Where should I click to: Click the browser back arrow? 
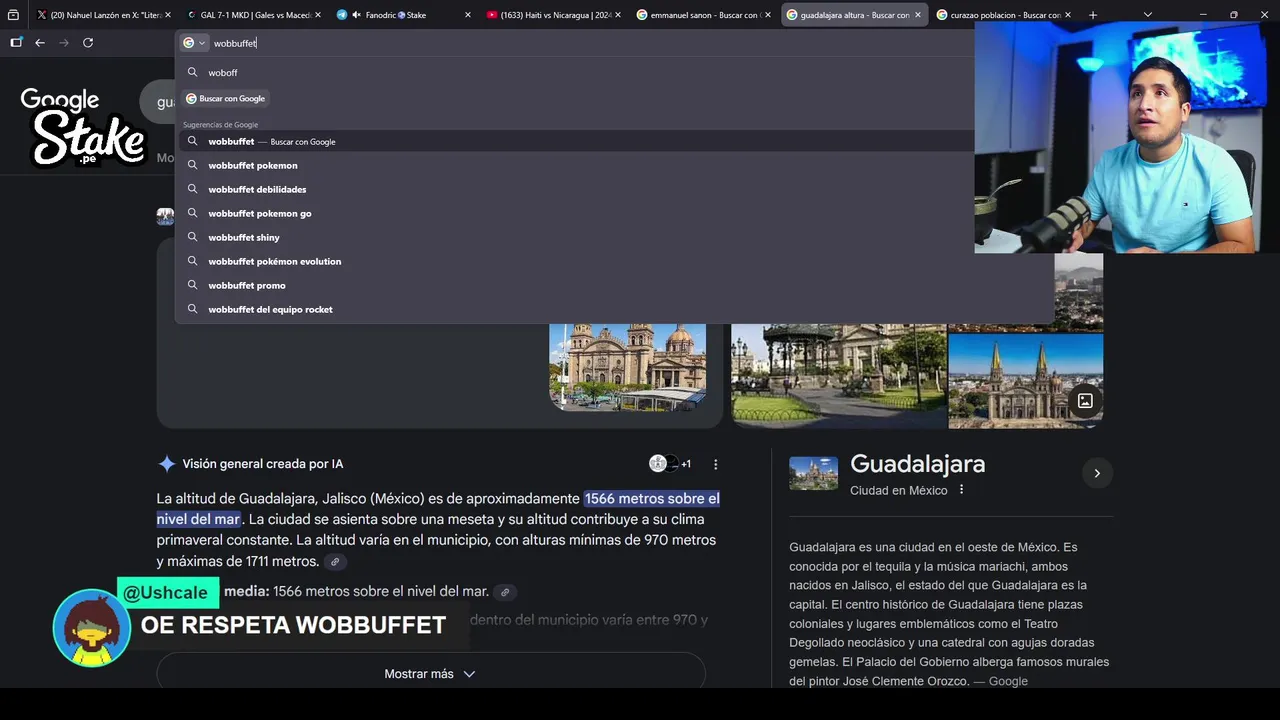click(39, 43)
